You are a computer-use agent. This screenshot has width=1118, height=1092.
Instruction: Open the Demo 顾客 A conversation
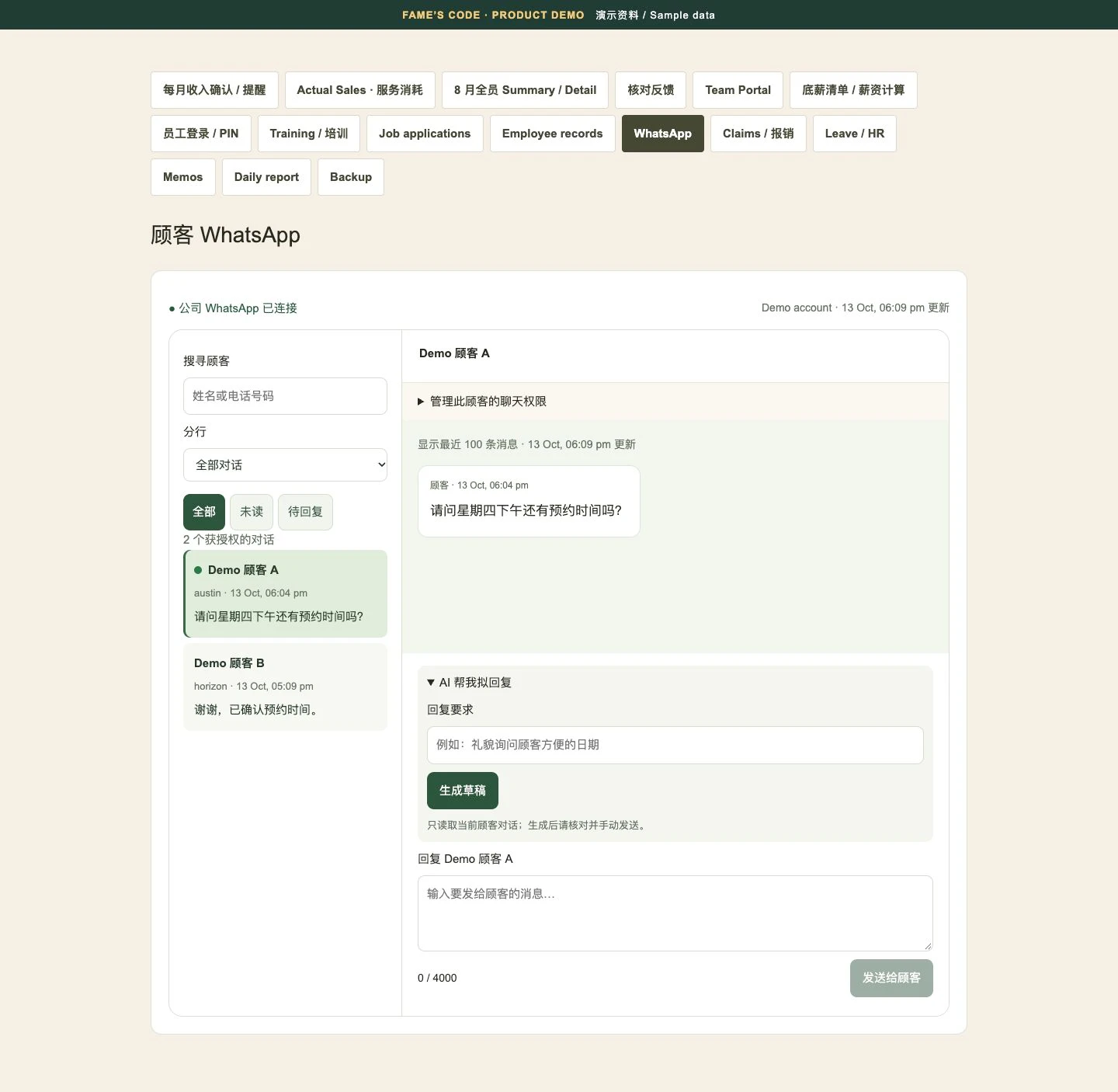point(285,593)
